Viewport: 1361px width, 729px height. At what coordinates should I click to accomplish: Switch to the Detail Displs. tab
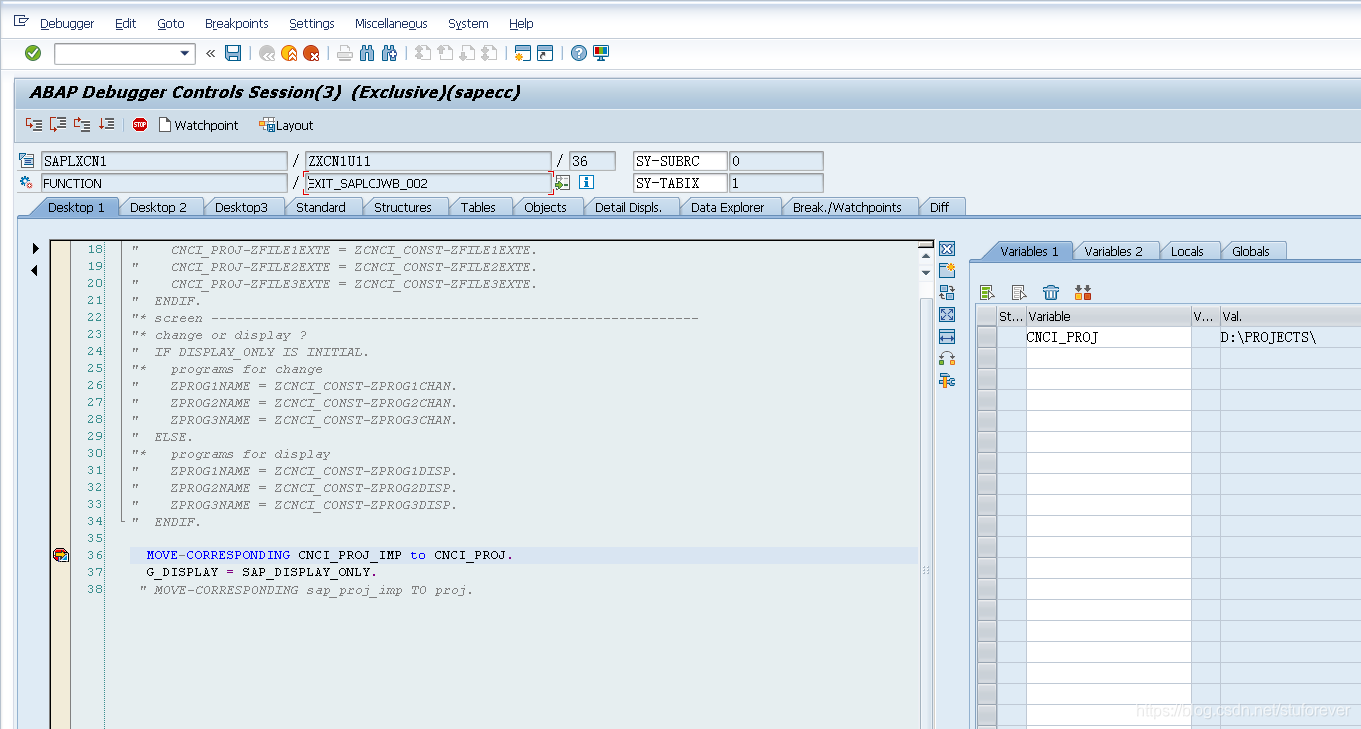click(629, 207)
